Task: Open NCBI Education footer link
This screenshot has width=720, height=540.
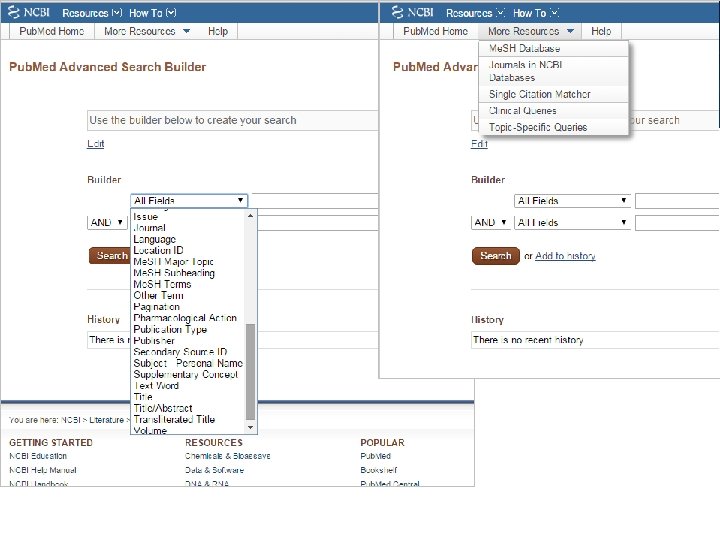Action: [x=38, y=456]
